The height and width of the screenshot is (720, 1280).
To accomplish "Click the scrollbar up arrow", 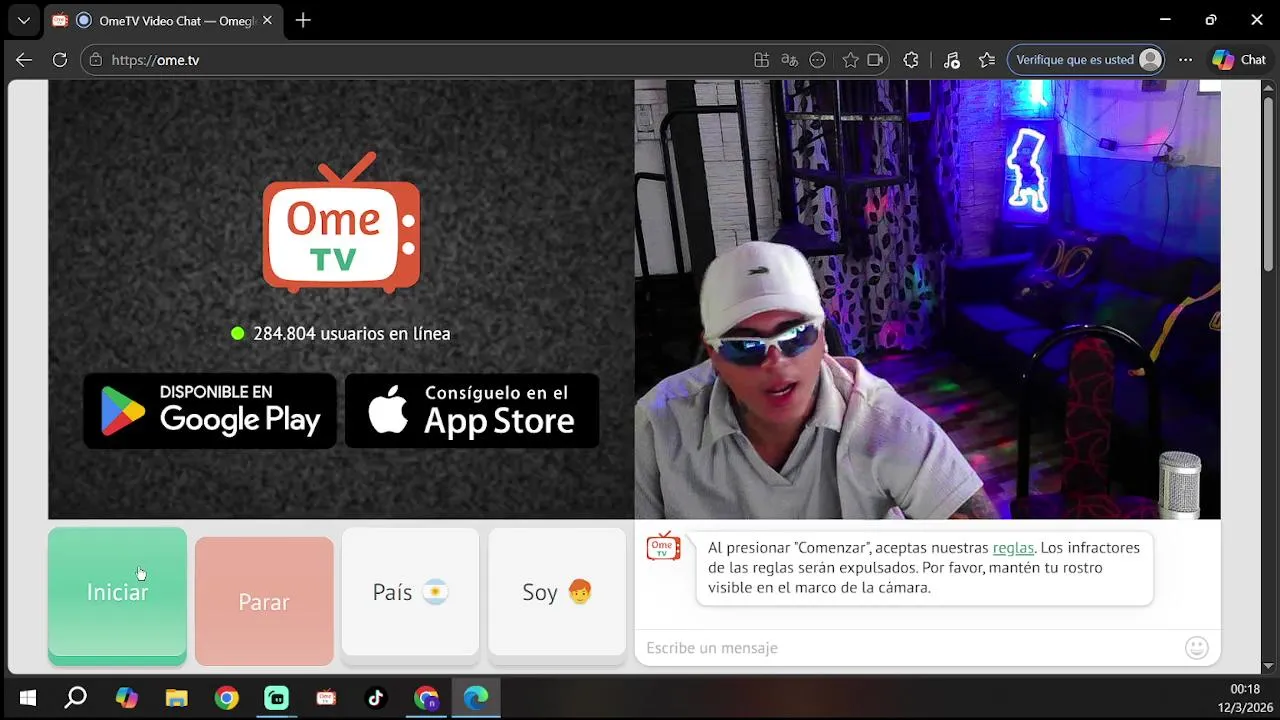I will pos(1268,87).
